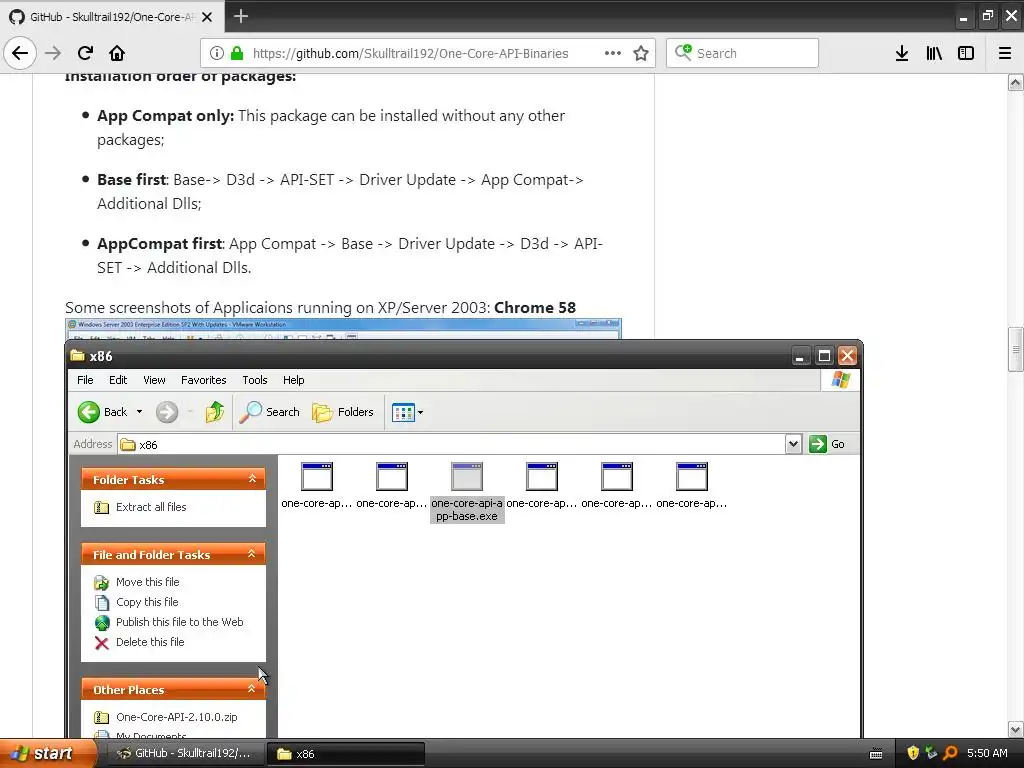Click the browser scrollbar down arrow
The height and width of the screenshot is (768, 1024).
(1016, 729)
